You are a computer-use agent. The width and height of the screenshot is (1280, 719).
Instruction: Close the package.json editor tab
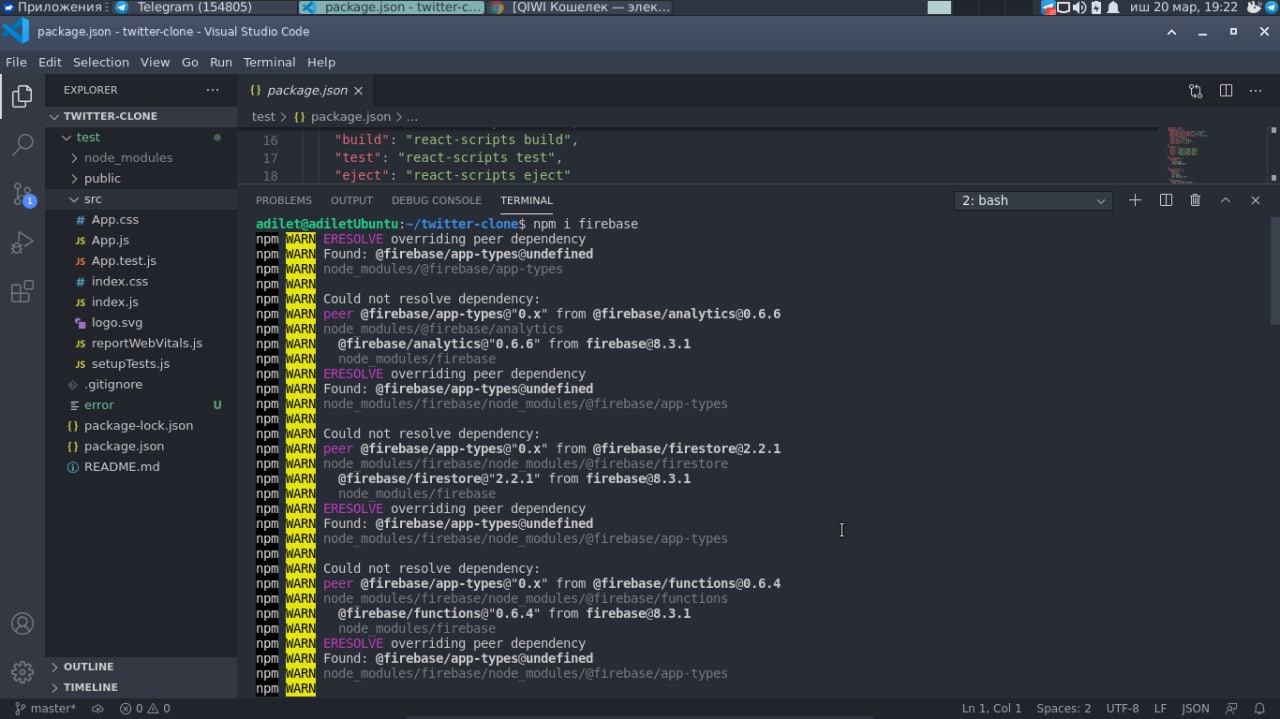click(x=359, y=90)
